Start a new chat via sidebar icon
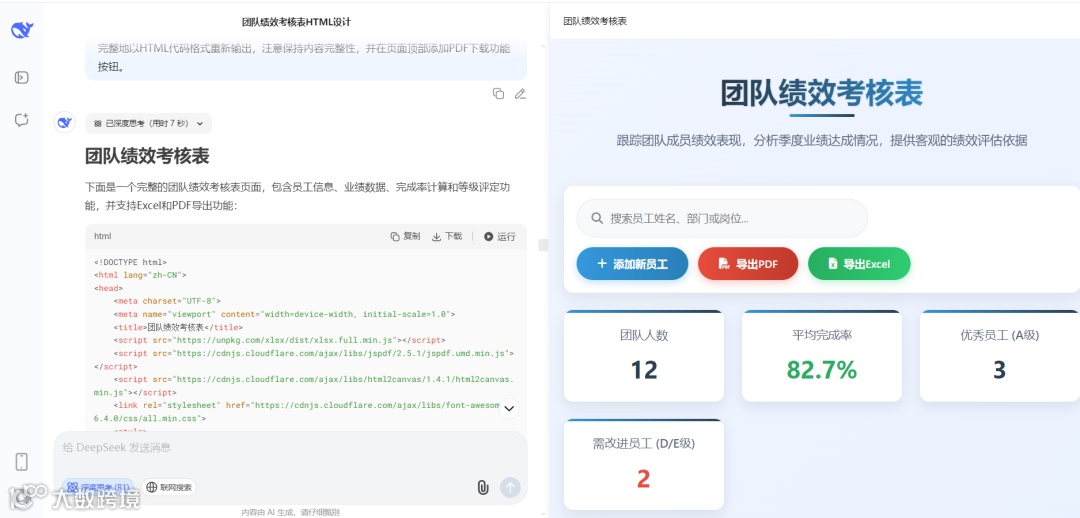The image size is (1080, 518). point(21,121)
